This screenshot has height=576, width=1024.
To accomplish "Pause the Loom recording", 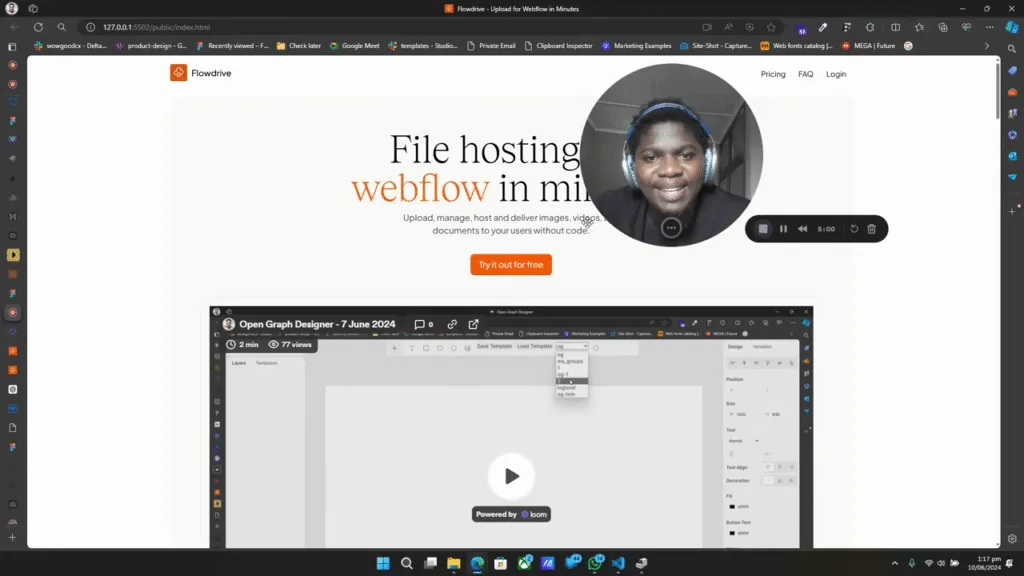I will click(x=783, y=229).
